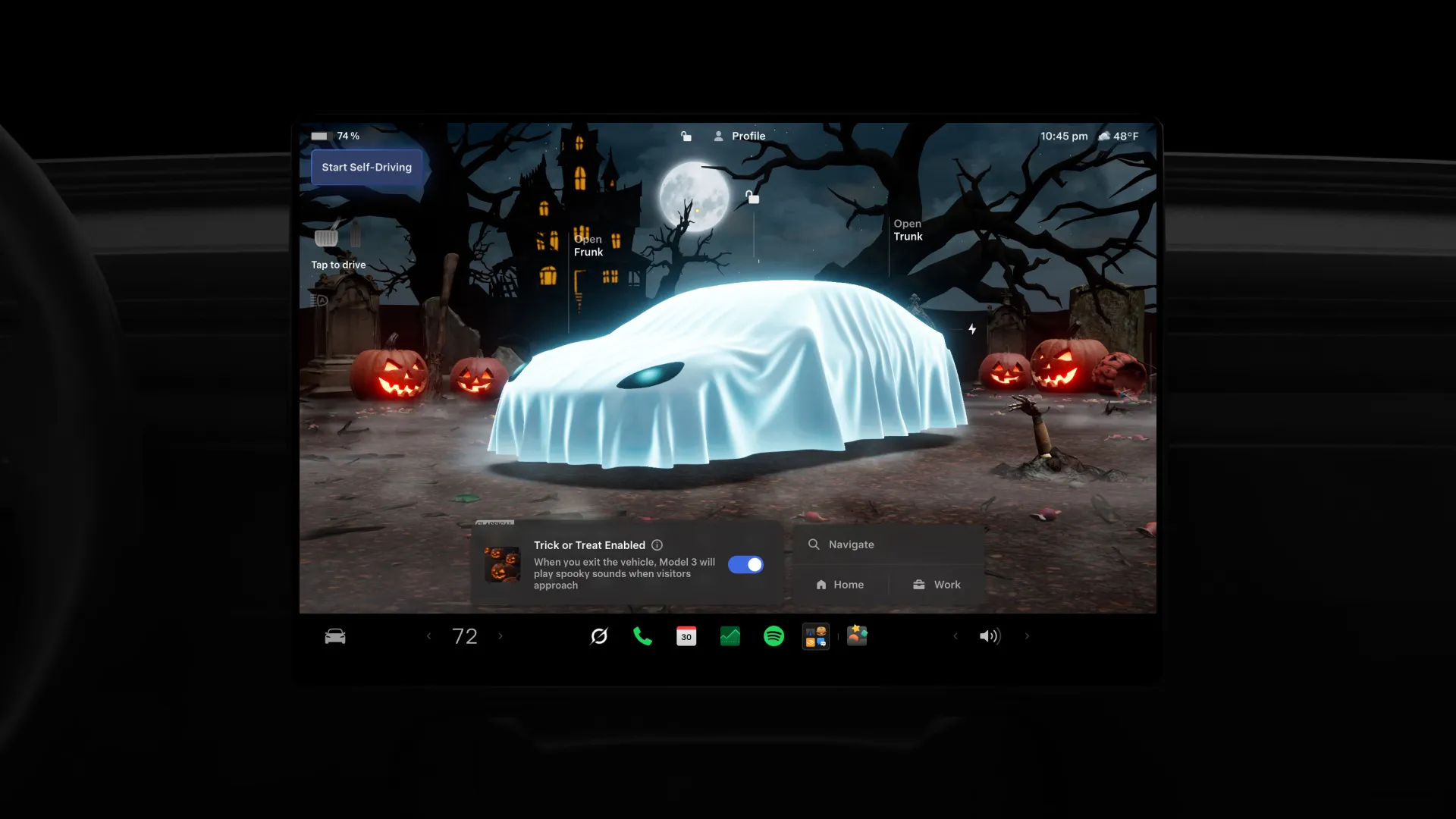Screen dimensions: 1456x819
Task: Tap Open Frunk
Action: coord(588,246)
